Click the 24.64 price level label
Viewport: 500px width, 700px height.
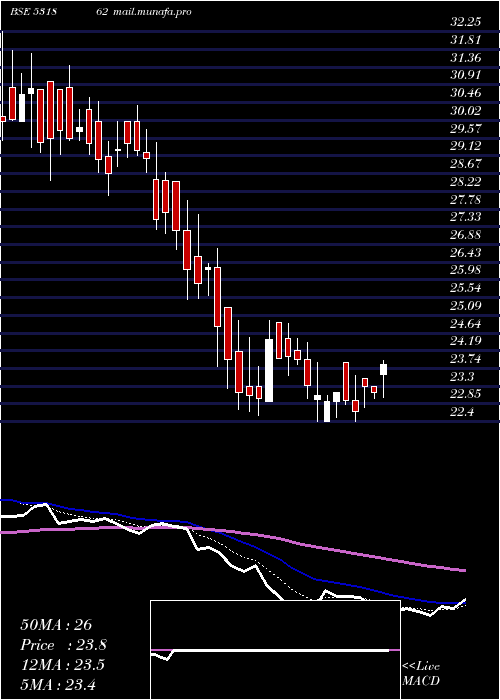[x=466, y=323]
